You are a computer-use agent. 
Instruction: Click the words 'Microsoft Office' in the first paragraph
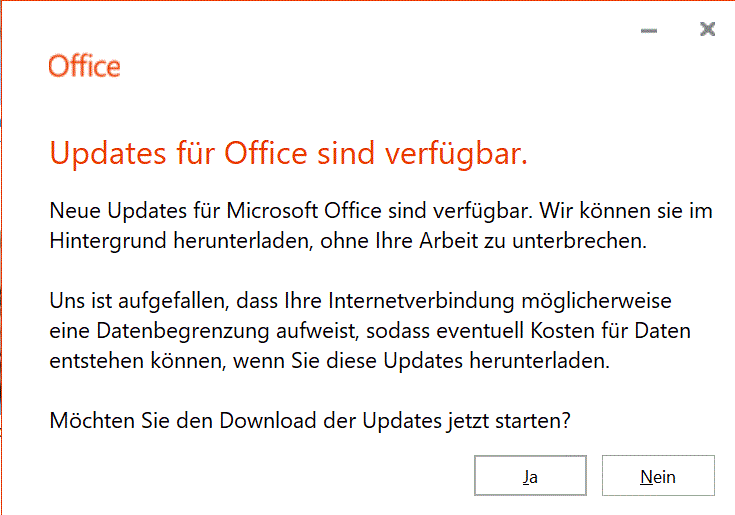[x=304, y=210]
